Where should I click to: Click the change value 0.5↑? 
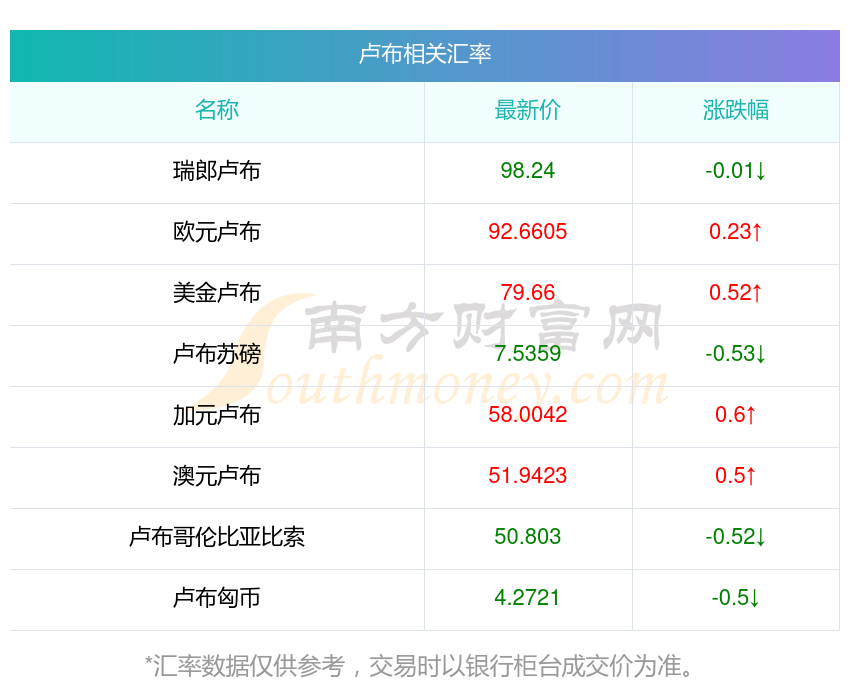(736, 476)
